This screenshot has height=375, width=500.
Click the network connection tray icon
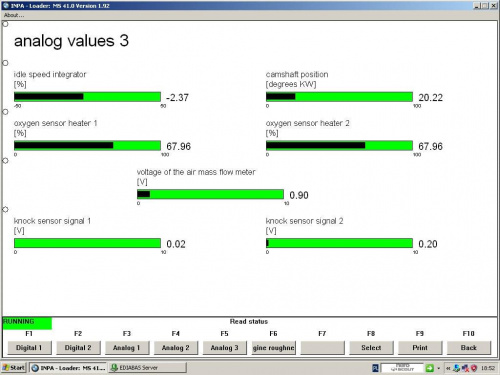point(457,368)
